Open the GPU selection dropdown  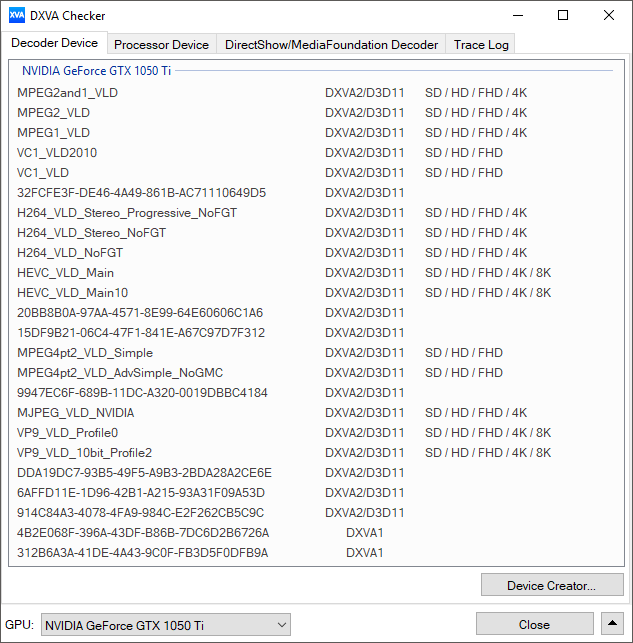pos(166,625)
